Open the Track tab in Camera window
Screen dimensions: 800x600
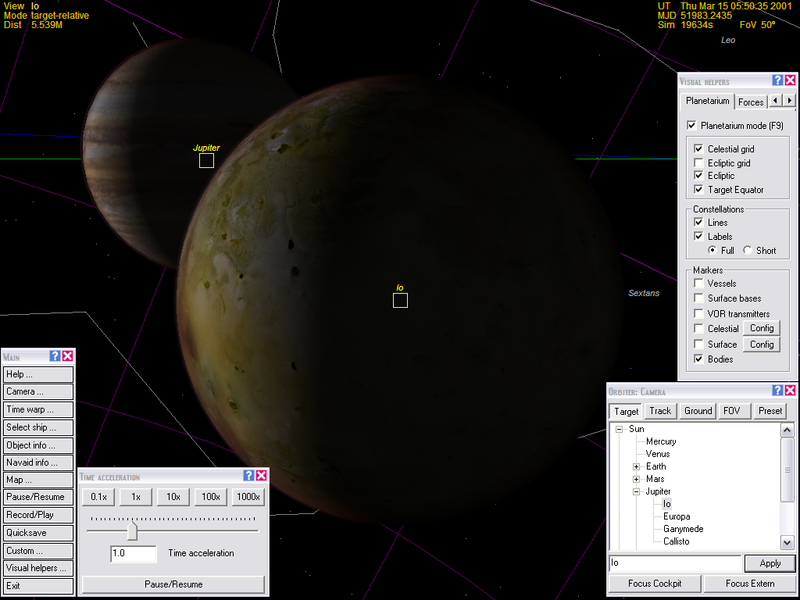(660, 411)
